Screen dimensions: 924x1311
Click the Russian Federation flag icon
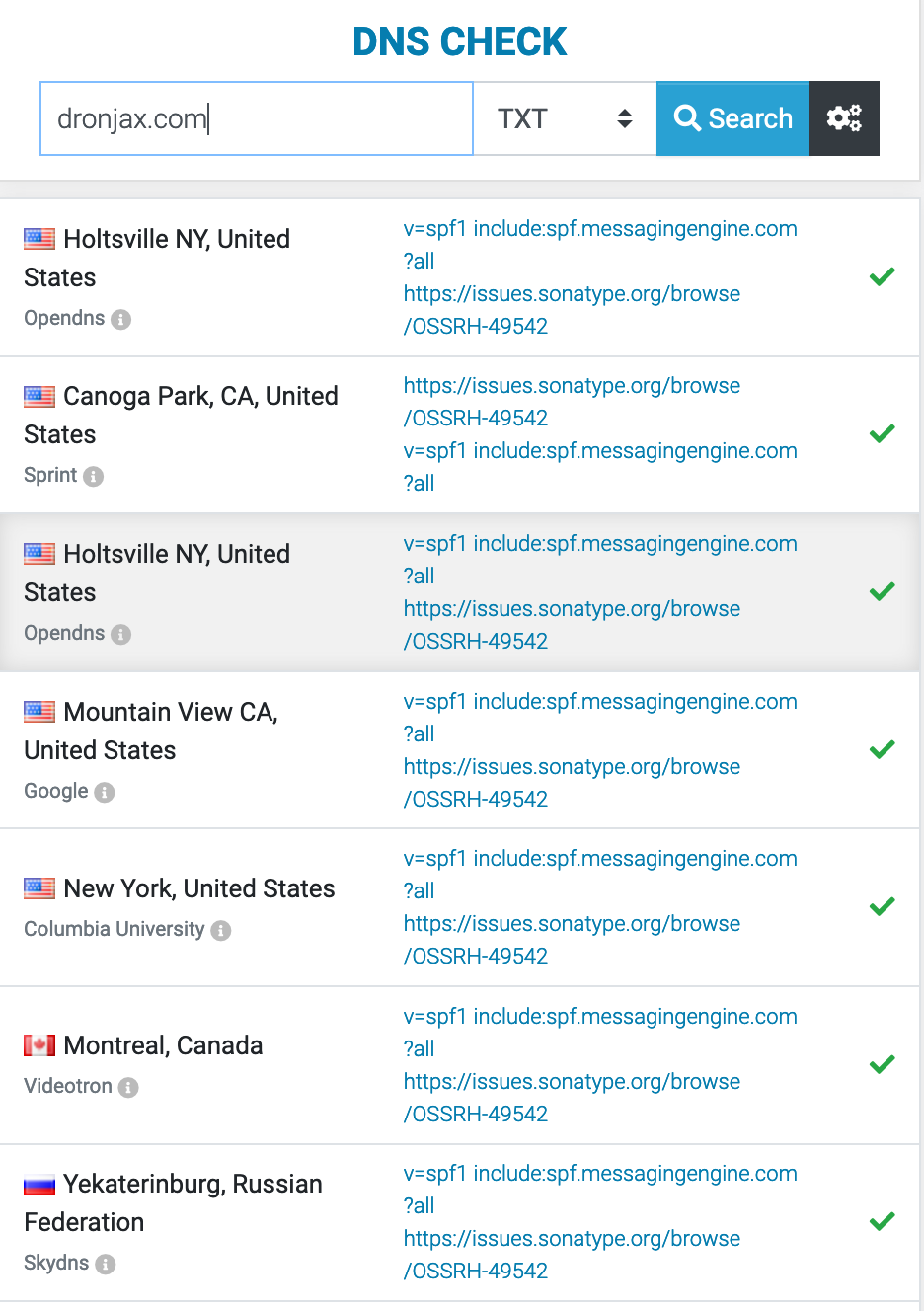point(39,1185)
